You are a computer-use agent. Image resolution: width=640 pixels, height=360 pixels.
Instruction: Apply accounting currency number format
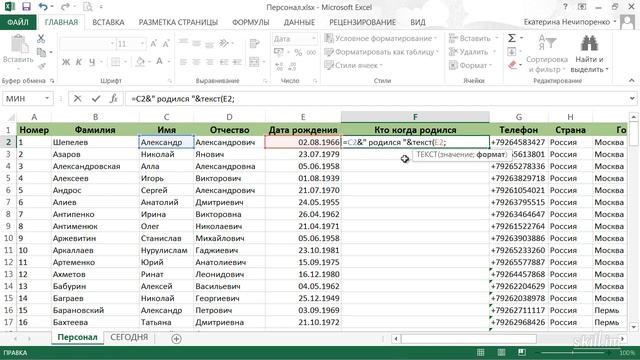click(x=279, y=52)
